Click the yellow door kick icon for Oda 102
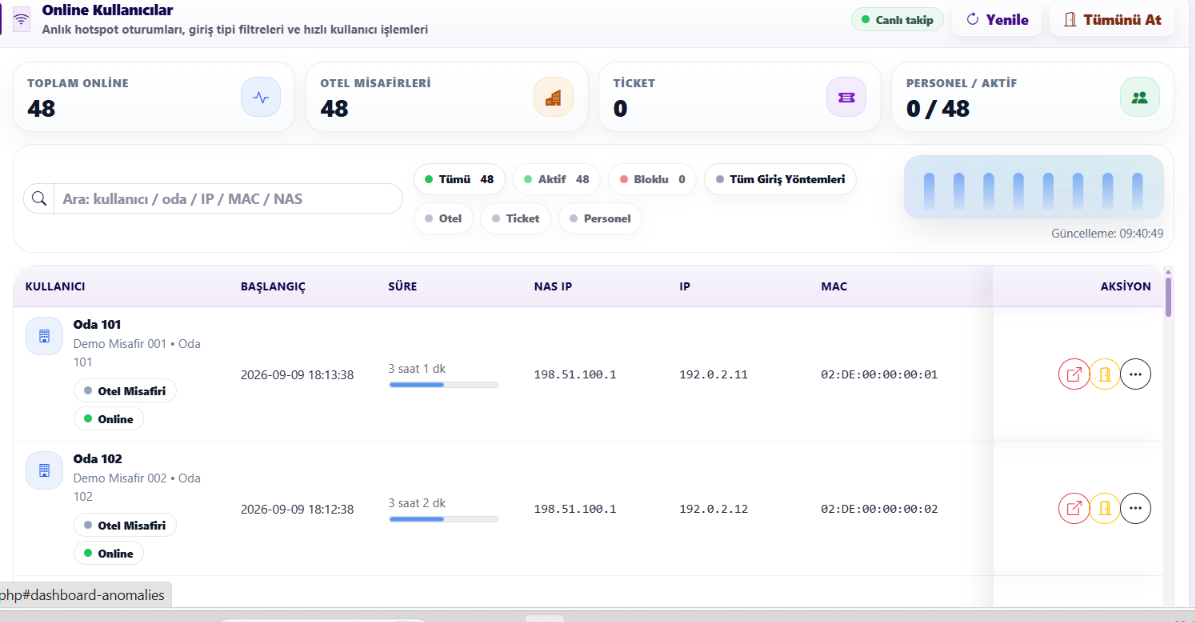This screenshot has height=622, width=1195. click(x=1104, y=508)
